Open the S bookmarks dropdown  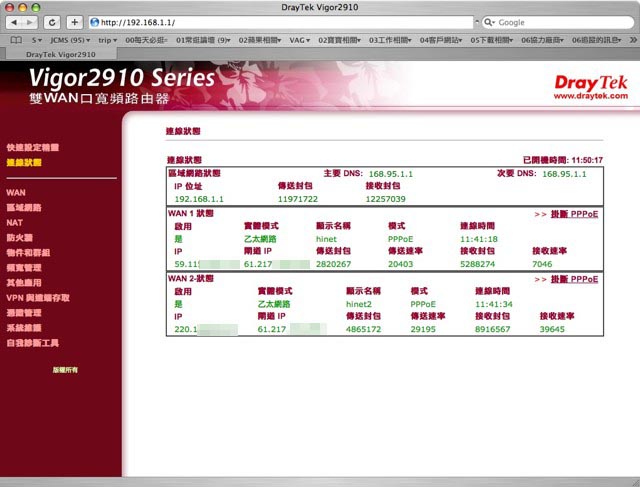point(37,40)
